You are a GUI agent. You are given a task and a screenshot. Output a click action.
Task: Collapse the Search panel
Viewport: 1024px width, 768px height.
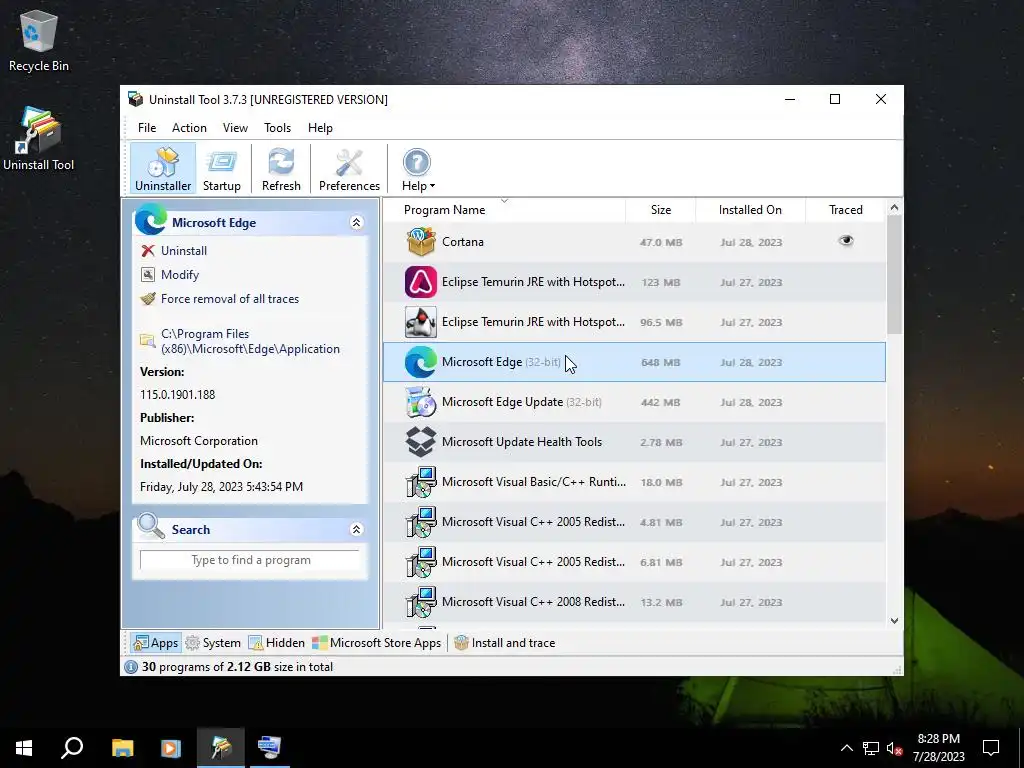coord(356,530)
